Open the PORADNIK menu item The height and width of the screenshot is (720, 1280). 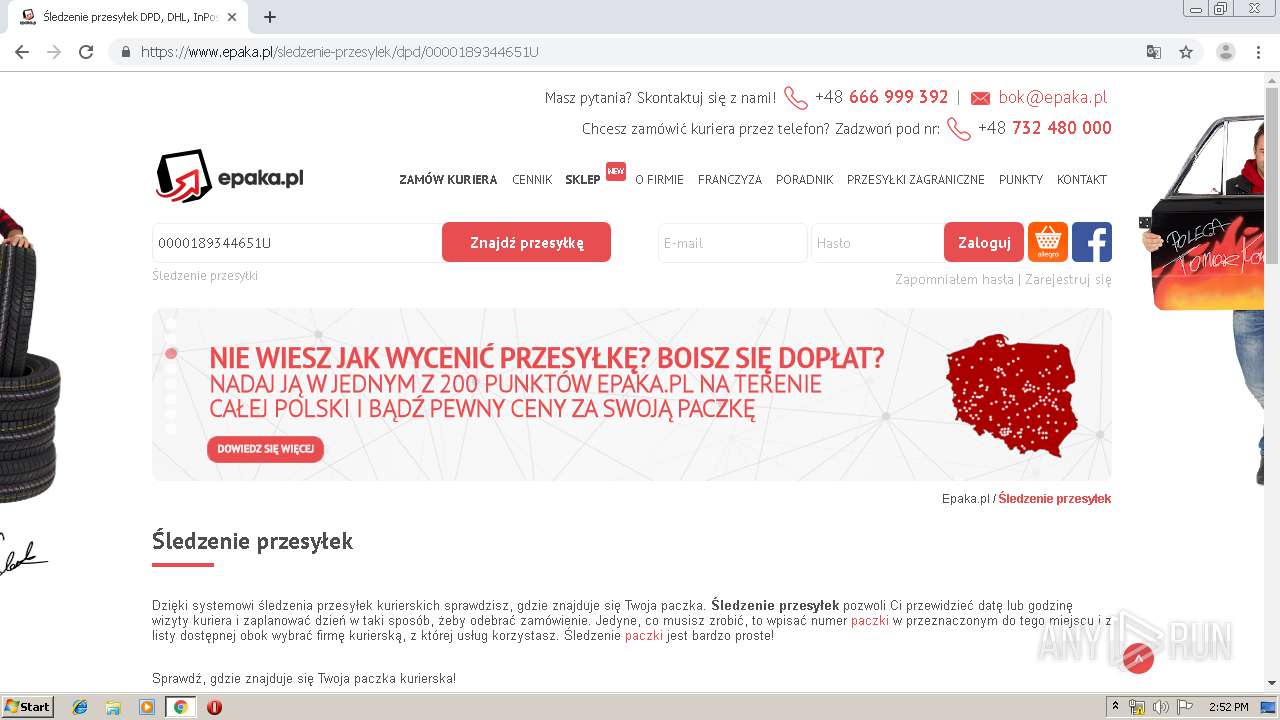point(804,180)
